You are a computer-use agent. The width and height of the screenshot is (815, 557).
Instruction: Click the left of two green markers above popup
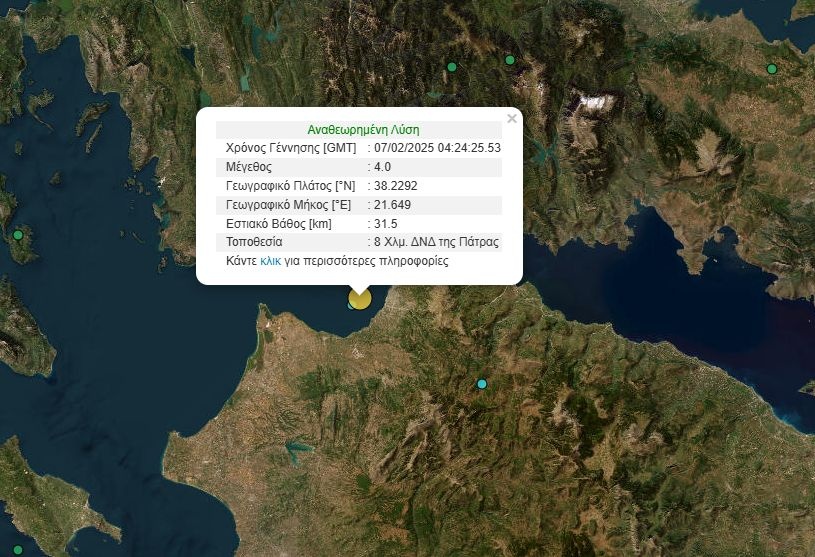452,67
